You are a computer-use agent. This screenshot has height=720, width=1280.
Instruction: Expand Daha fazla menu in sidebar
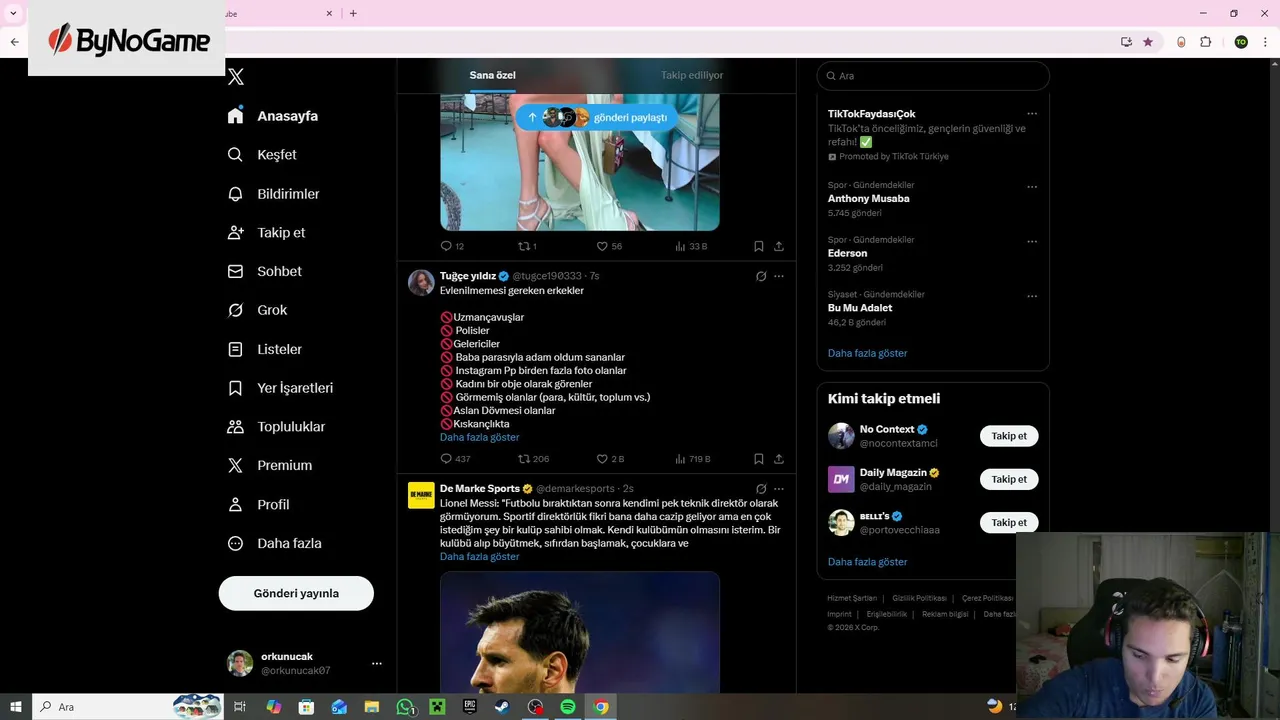pyautogui.click(x=274, y=544)
